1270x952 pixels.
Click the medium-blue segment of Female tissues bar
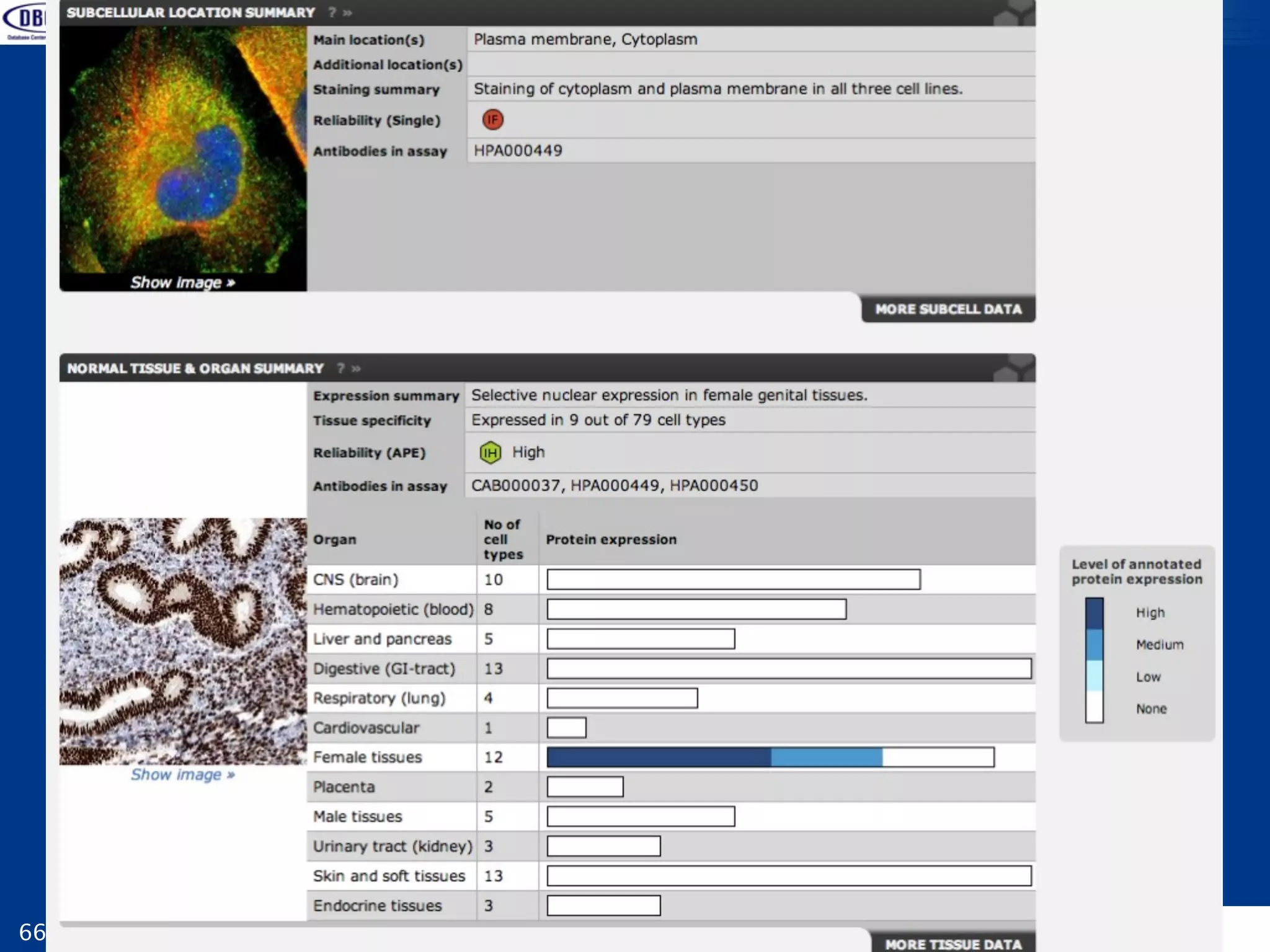click(x=827, y=757)
